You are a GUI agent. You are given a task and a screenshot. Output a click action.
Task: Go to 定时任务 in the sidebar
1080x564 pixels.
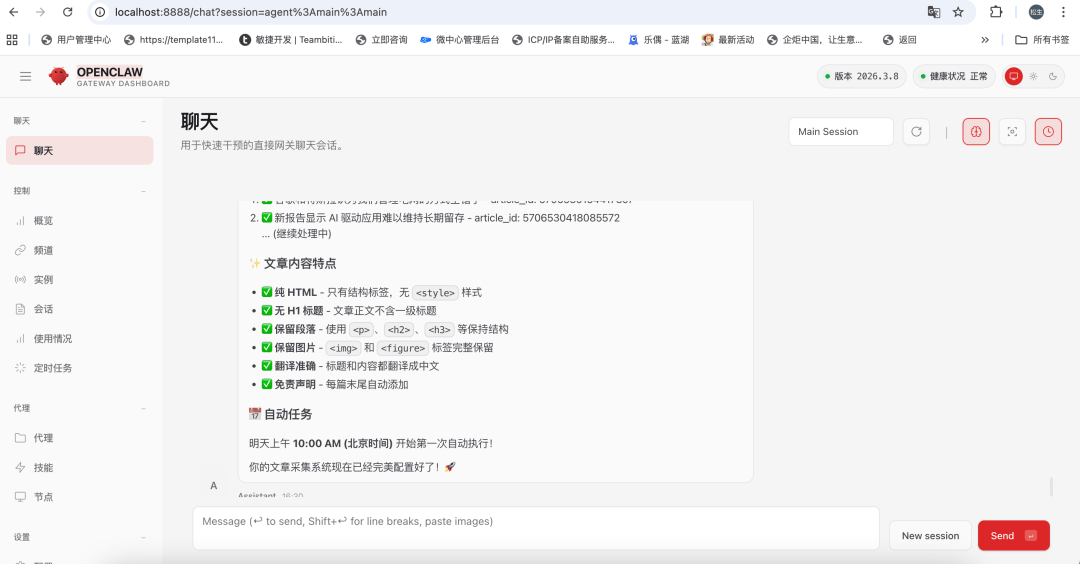coord(52,368)
